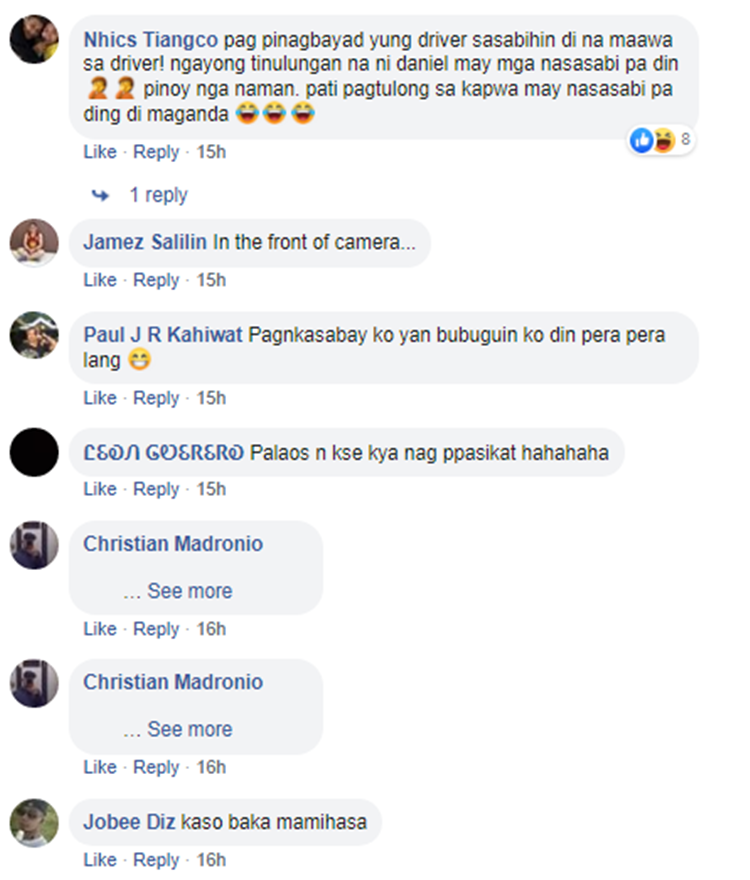Like Jamez Salilin's comment
Viewport: 750px width, 880px height.
tap(100, 279)
